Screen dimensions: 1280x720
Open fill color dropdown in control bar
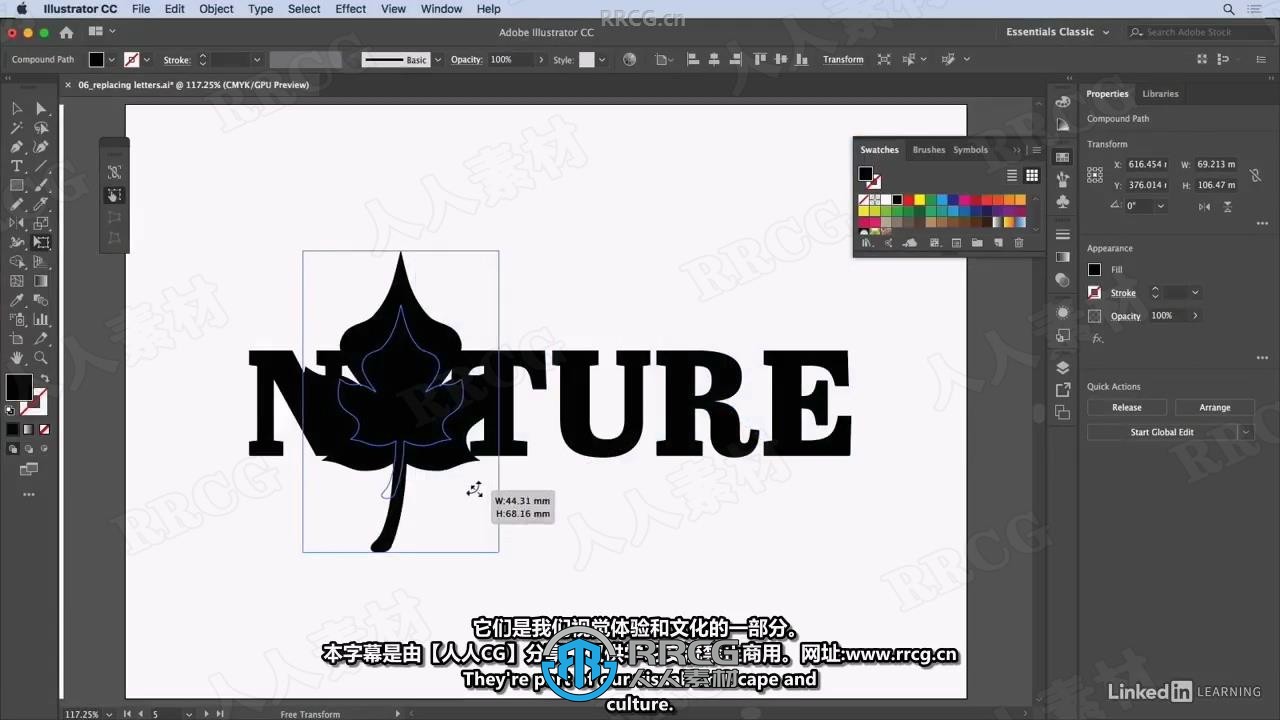click(111, 60)
